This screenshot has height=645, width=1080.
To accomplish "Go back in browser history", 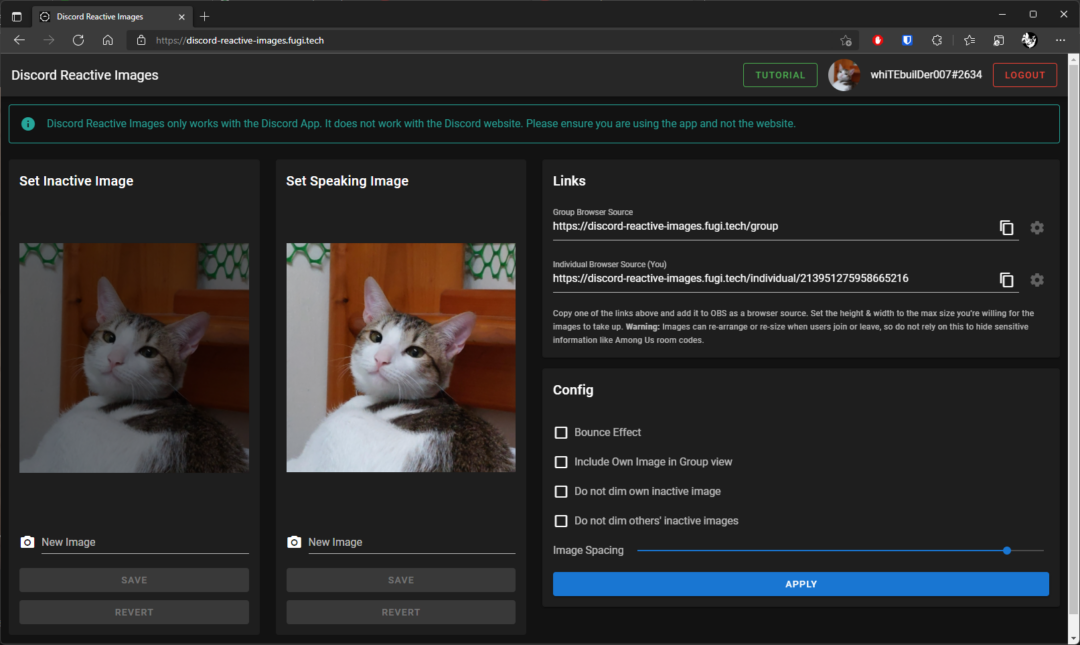I will pyautogui.click(x=19, y=40).
